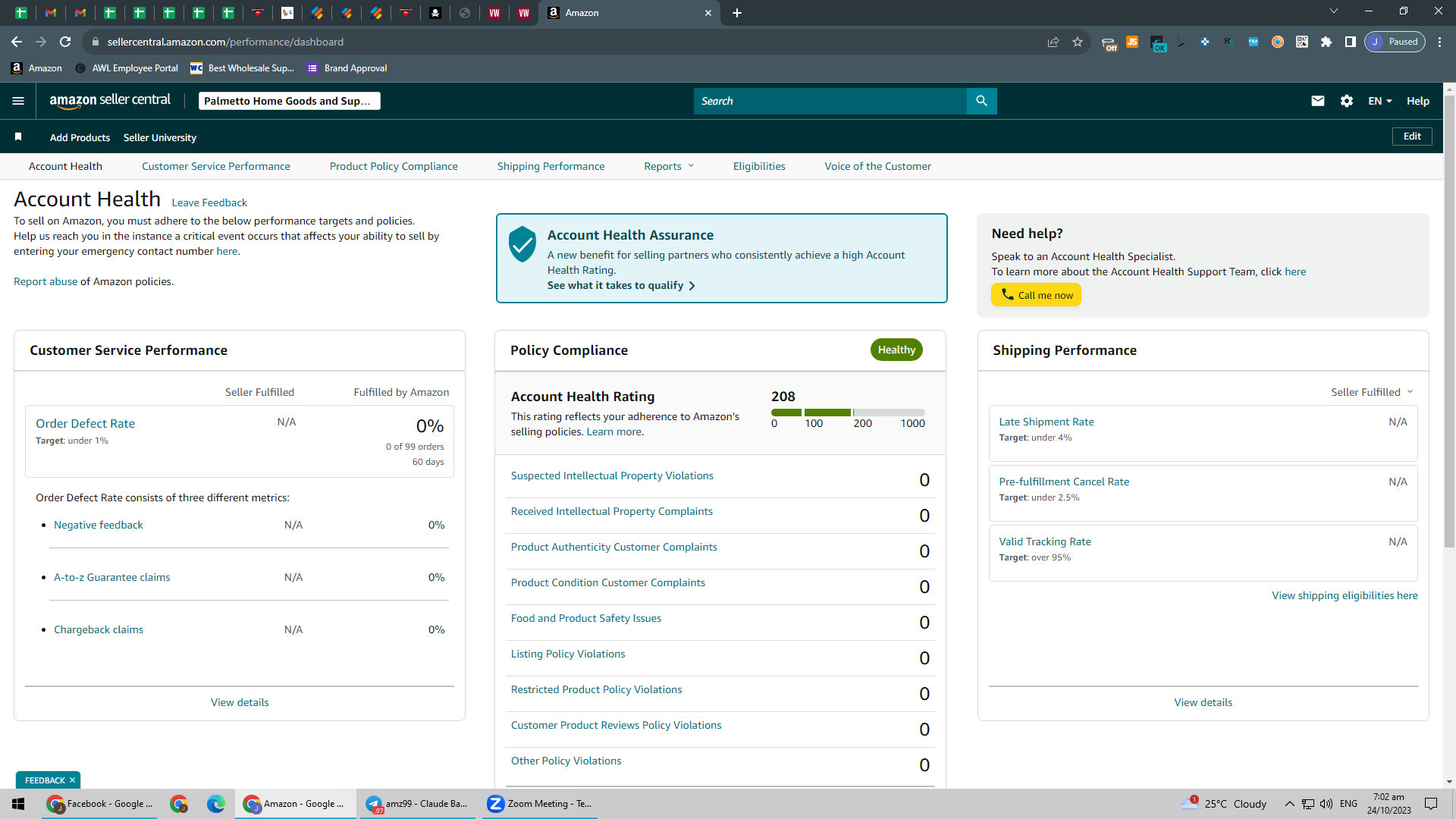
Task: Expand the Reports dropdown menu
Action: [669, 166]
